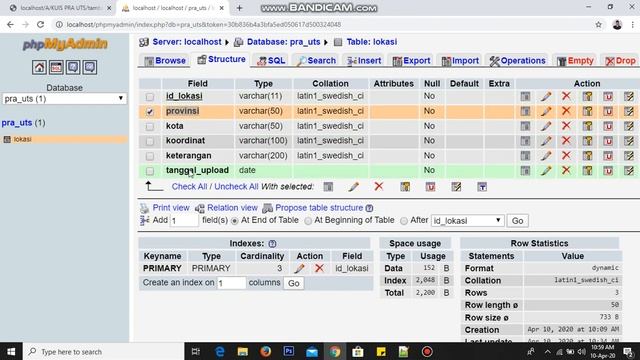Click With selected primary key icon
The image size is (640, 360).
[x=405, y=187]
